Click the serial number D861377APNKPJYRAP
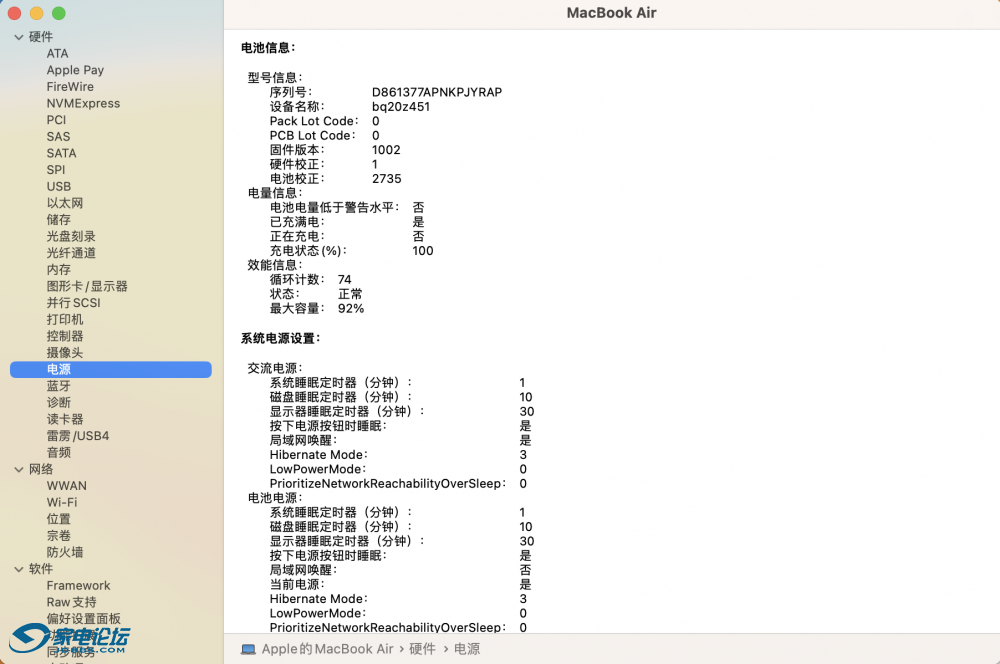1000x664 pixels. tap(437, 92)
